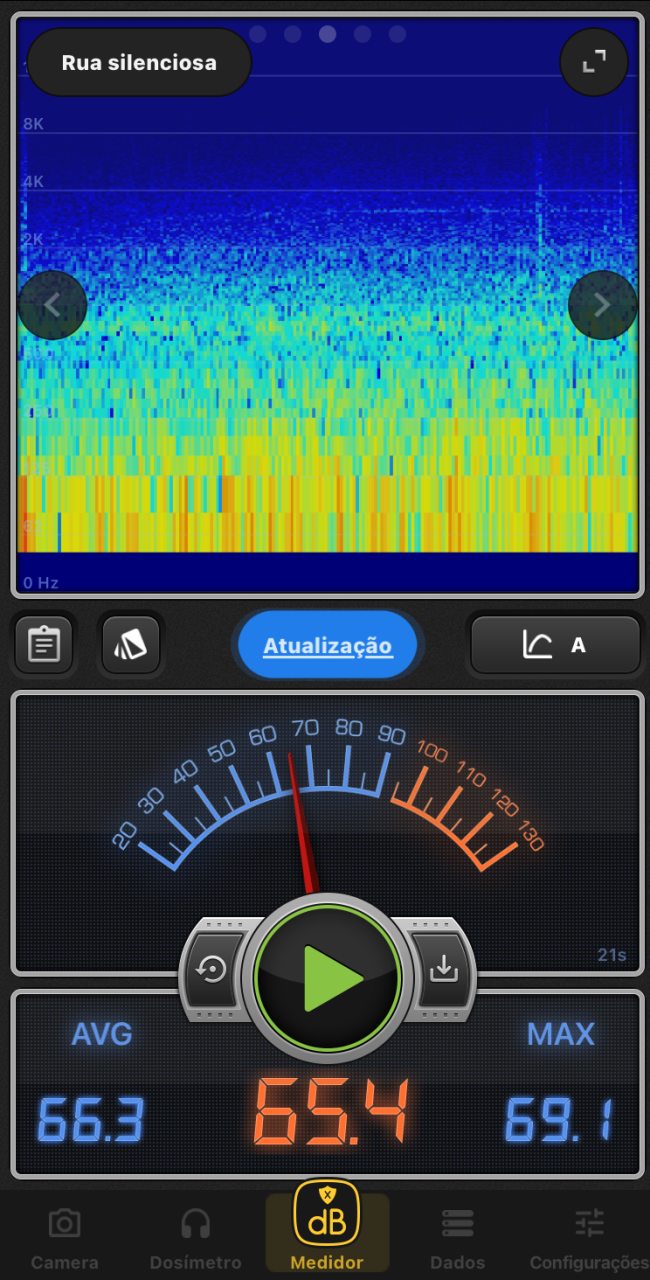Save the recording with download icon

point(441,969)
